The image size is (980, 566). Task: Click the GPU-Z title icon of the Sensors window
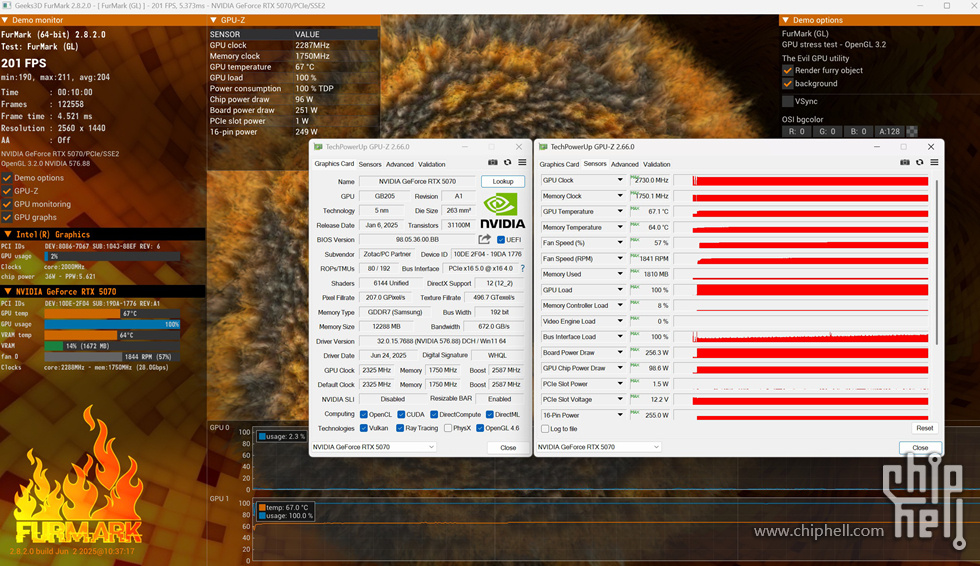click(543, 147)
